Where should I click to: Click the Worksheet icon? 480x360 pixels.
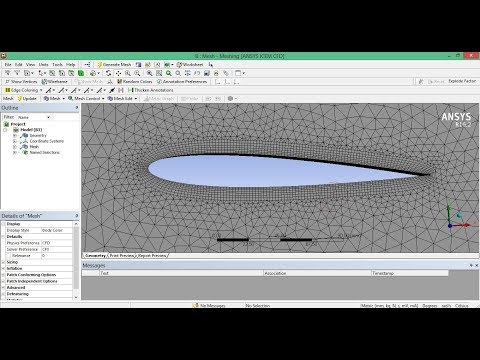tap(179, 65)
